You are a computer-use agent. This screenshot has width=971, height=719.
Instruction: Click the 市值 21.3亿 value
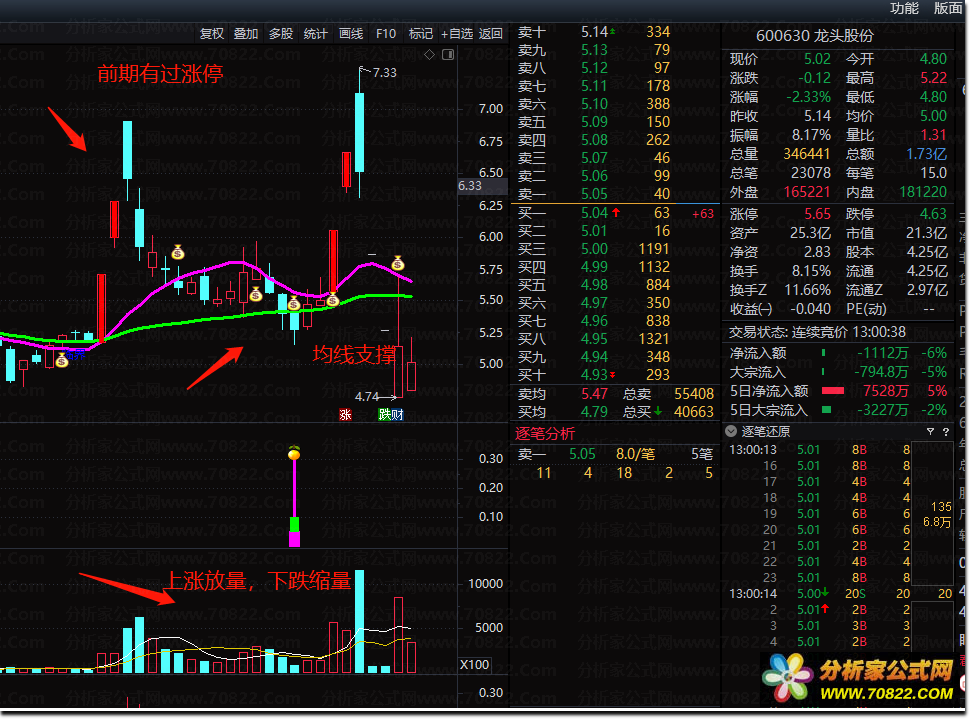(926, 233)
